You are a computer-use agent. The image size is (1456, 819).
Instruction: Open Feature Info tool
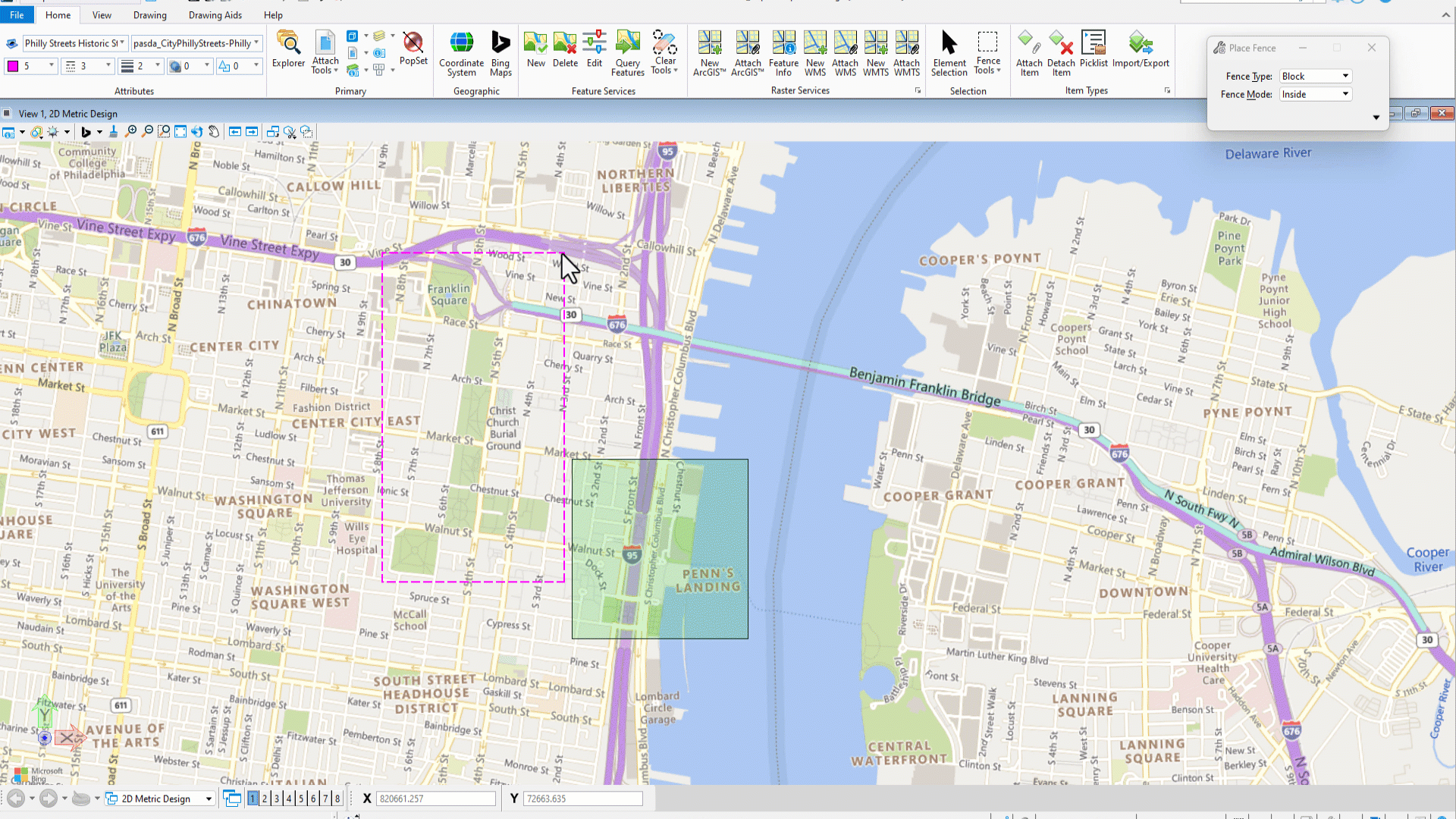coord(783,54)
